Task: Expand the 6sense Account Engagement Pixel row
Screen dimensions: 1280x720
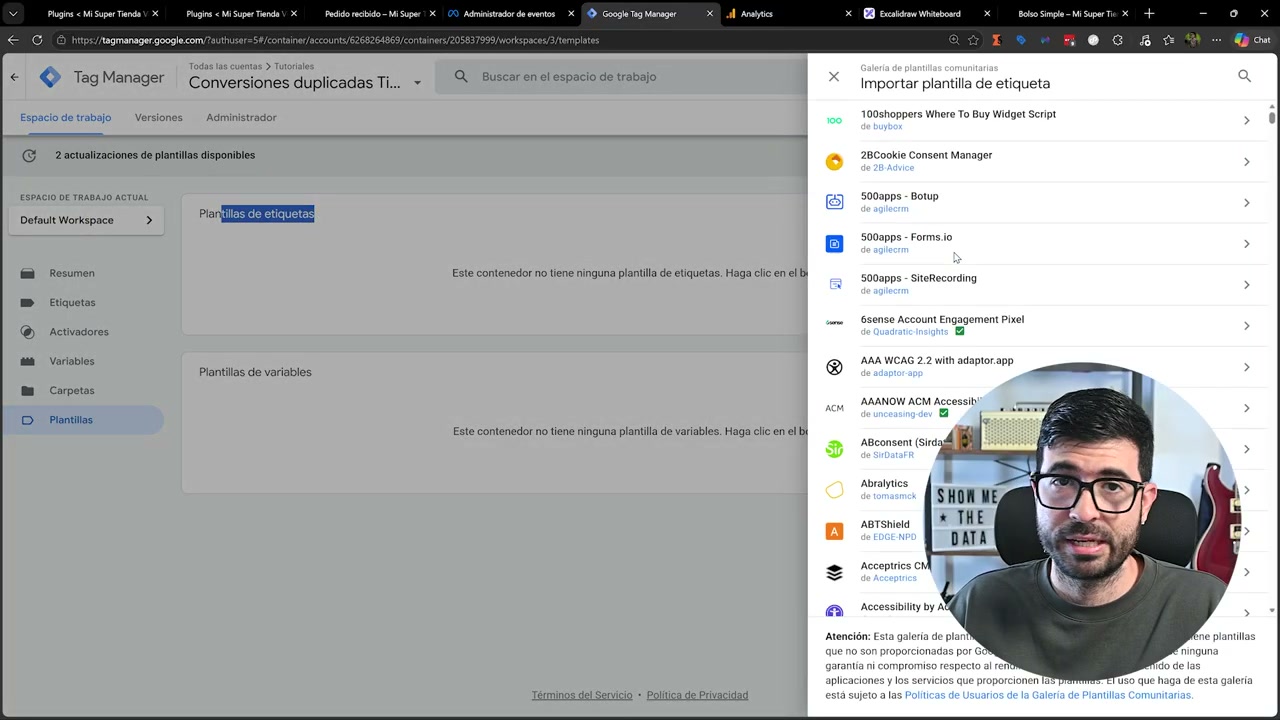Action: point(1246,325)
